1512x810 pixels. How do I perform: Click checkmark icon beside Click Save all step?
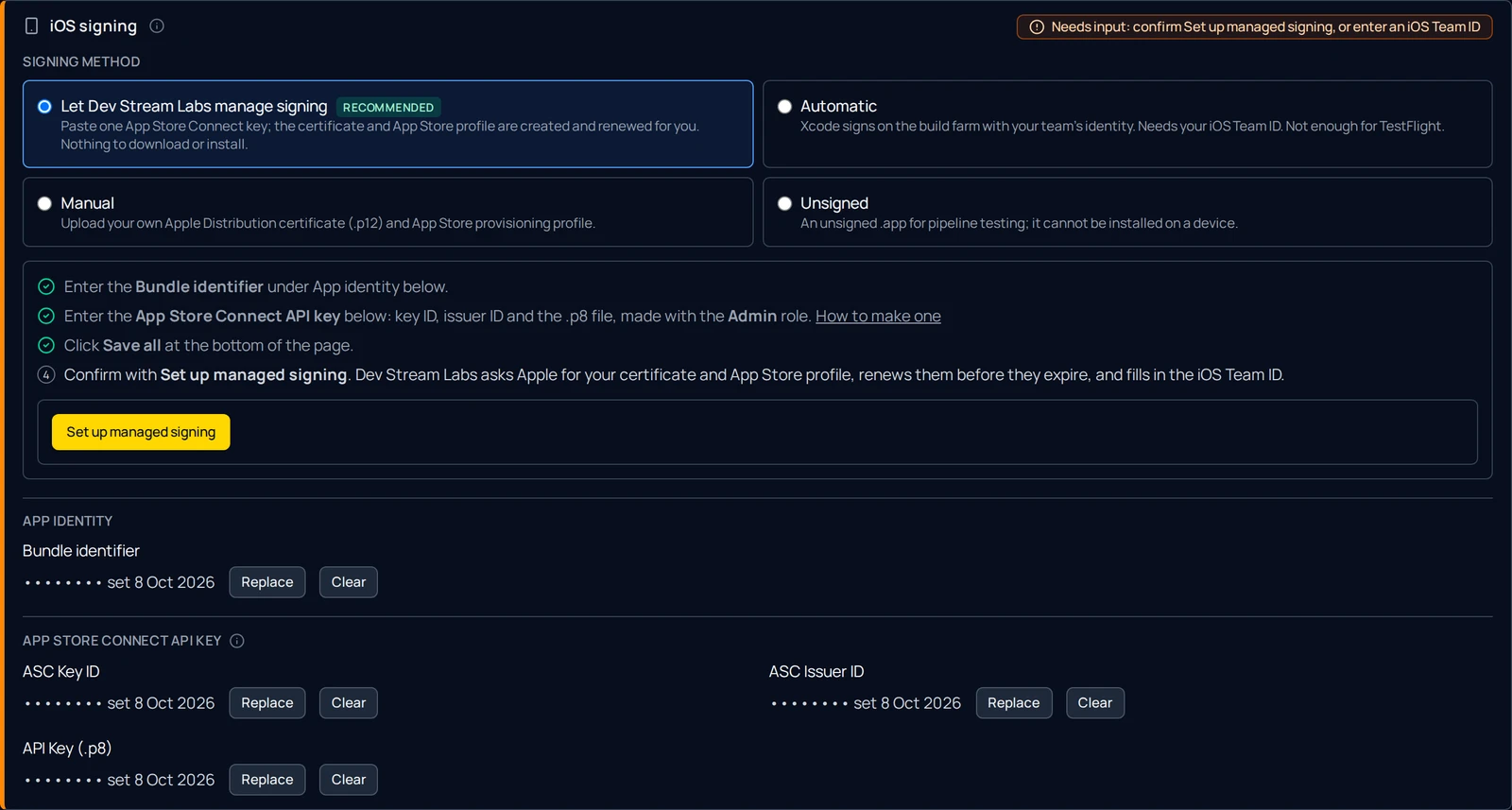tap(46, 345)
